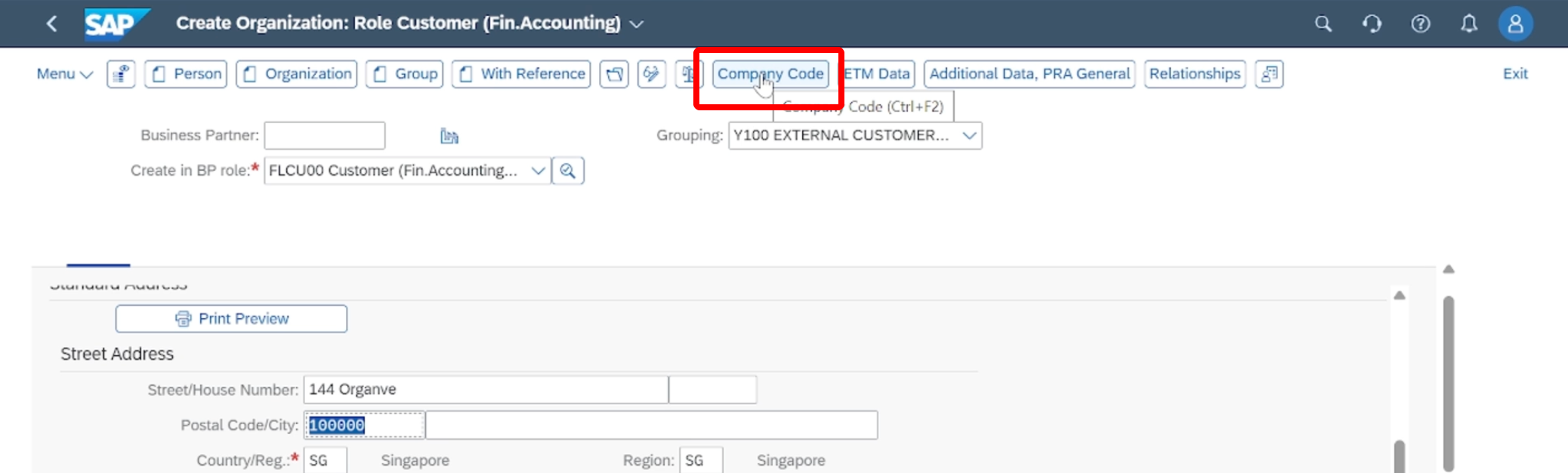Open ETM Data
This screenshot has width=1568, height=473.
tap(877, 74)
